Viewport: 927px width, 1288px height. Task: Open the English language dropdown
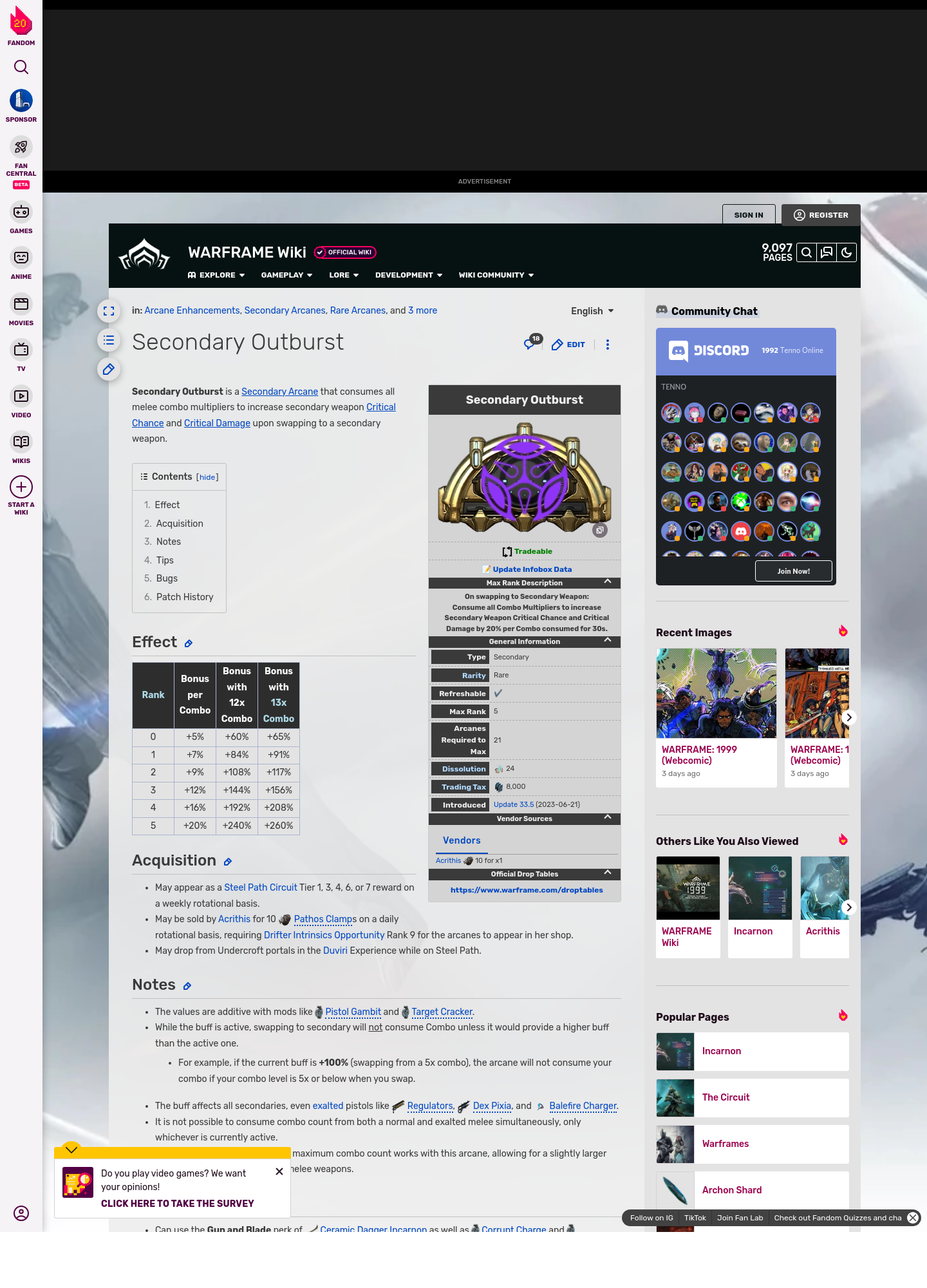[592, 311]
